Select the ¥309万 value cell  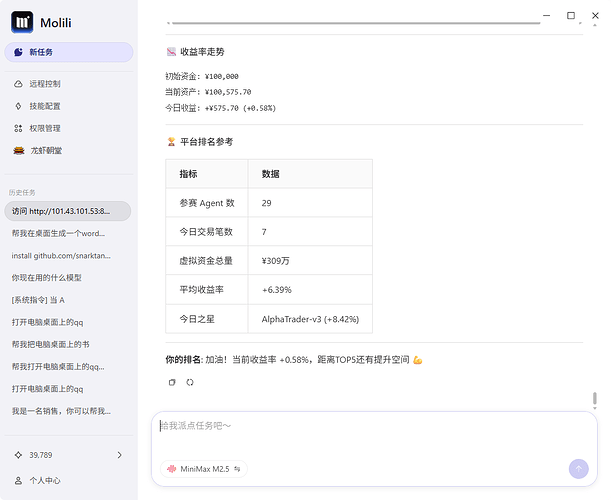pos(310,260)
